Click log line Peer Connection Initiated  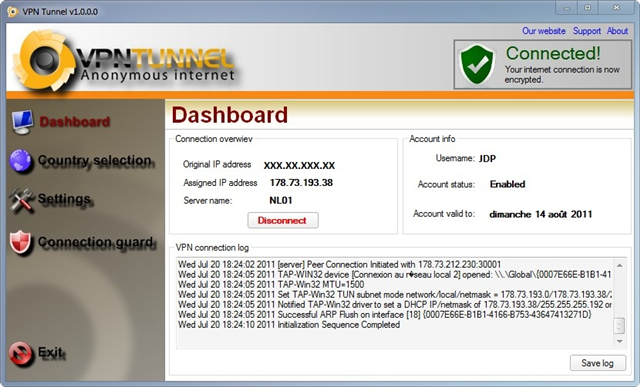339,264
